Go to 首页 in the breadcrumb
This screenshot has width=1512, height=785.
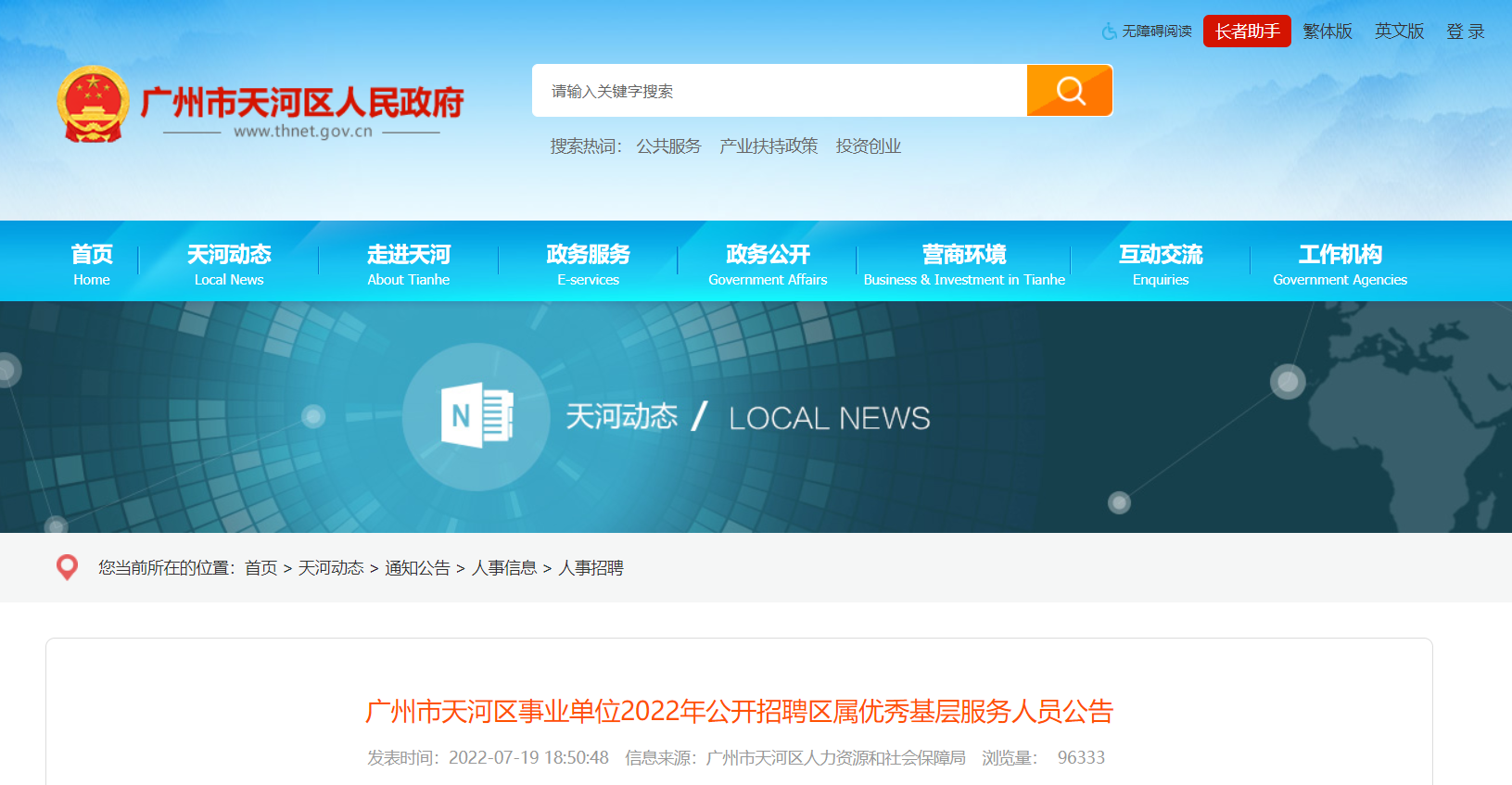point(260,568)
